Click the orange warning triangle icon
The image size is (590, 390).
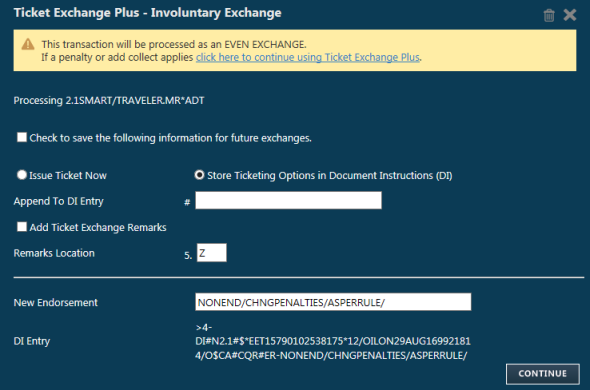[28, 44]
